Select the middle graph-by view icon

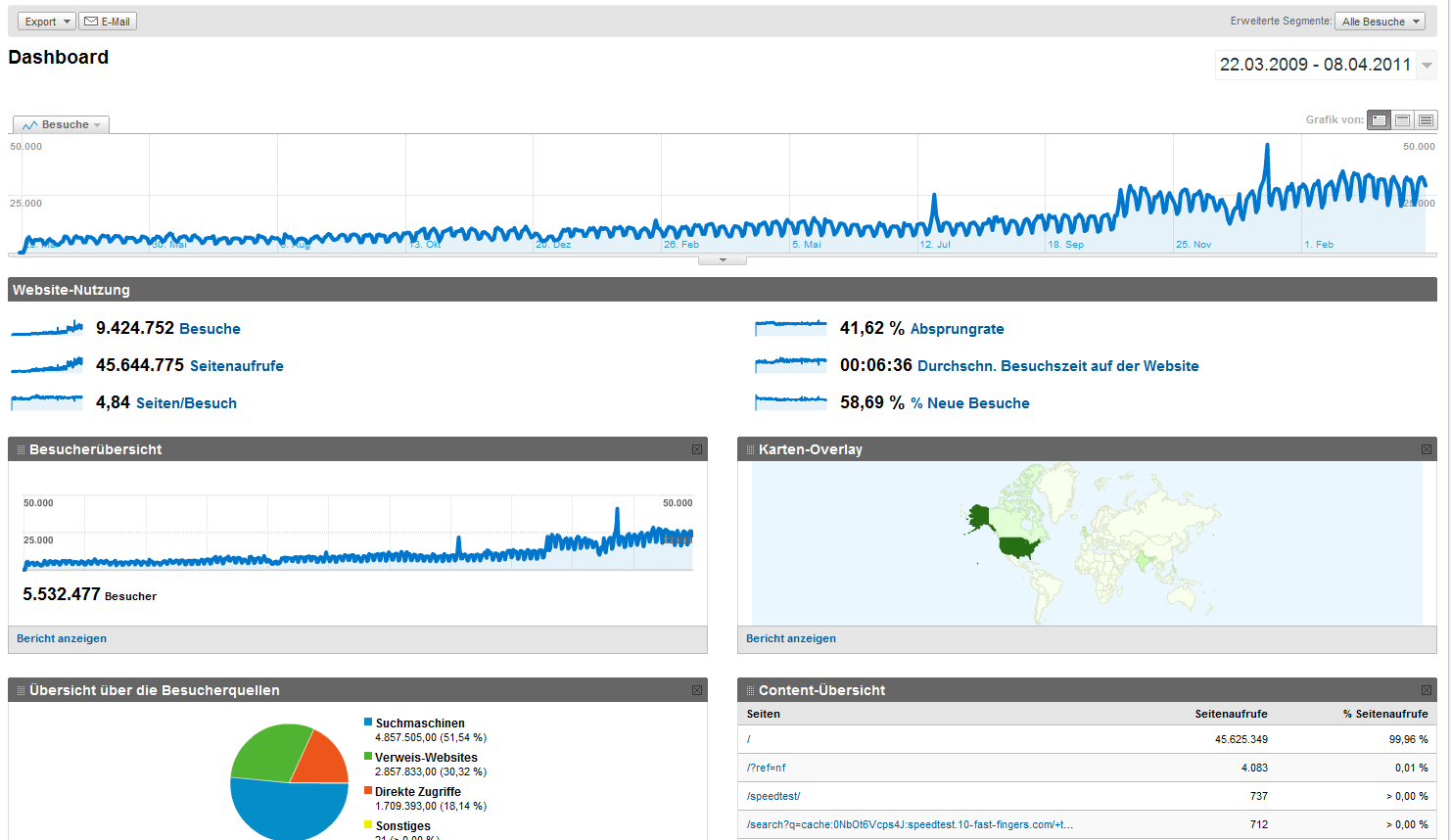point(1402,119)
